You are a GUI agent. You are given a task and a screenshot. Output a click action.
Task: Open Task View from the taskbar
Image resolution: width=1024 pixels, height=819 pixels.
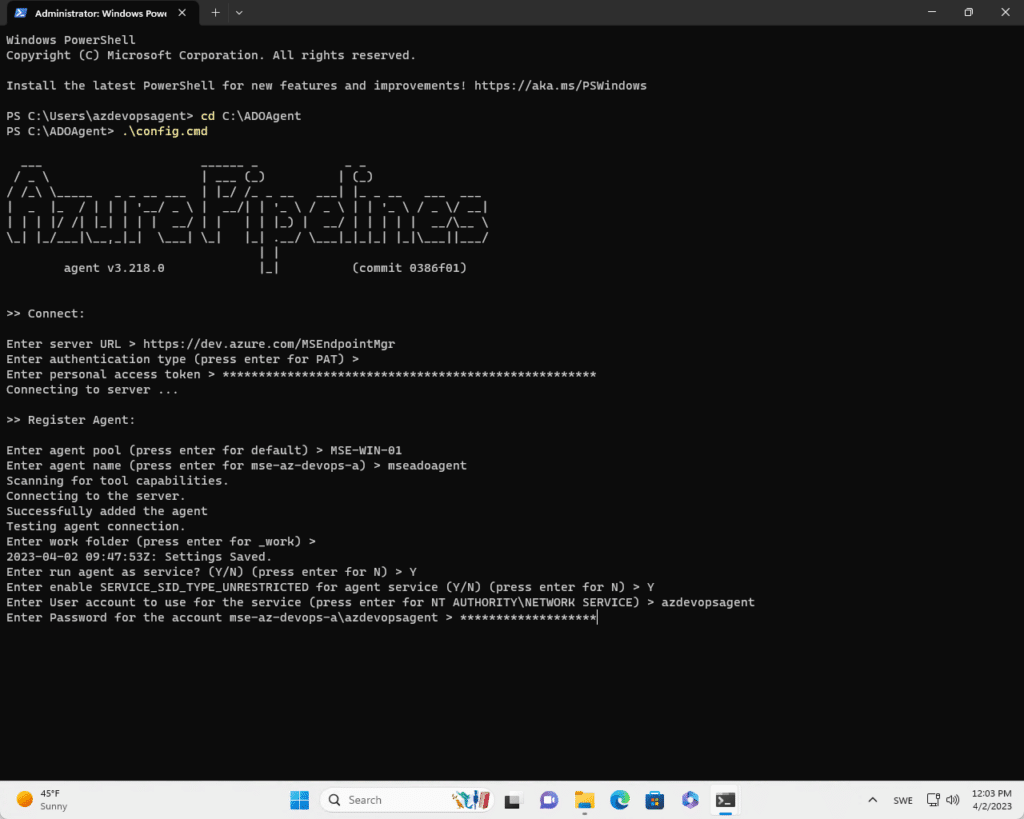click(x=513, y=800)
